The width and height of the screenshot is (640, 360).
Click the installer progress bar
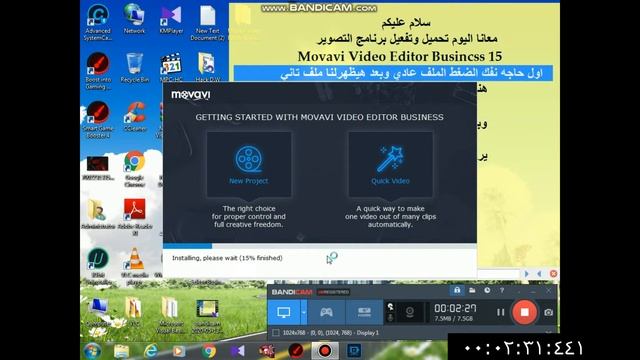tap(320, 246)
